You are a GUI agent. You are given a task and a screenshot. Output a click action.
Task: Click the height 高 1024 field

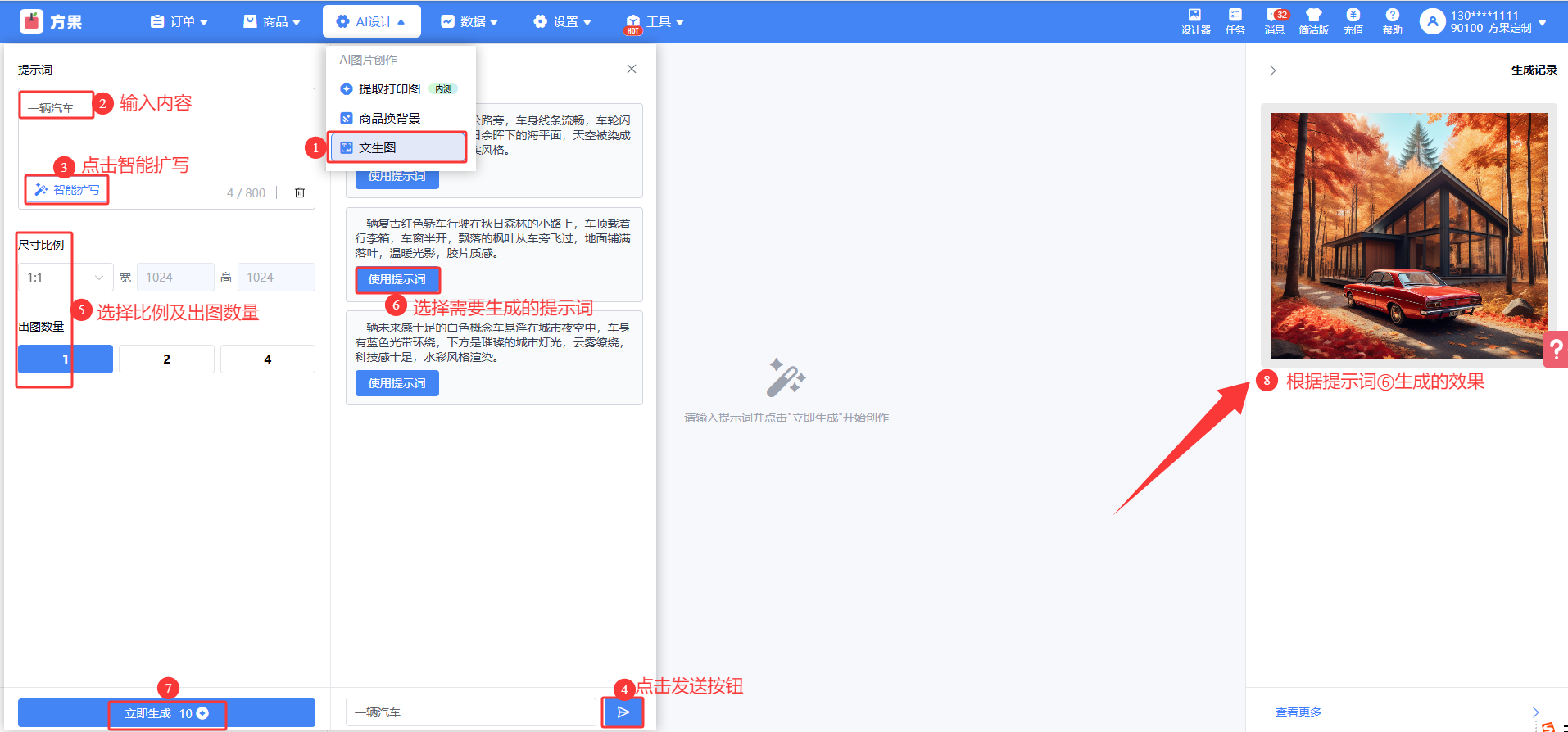(x=276, y=278)
